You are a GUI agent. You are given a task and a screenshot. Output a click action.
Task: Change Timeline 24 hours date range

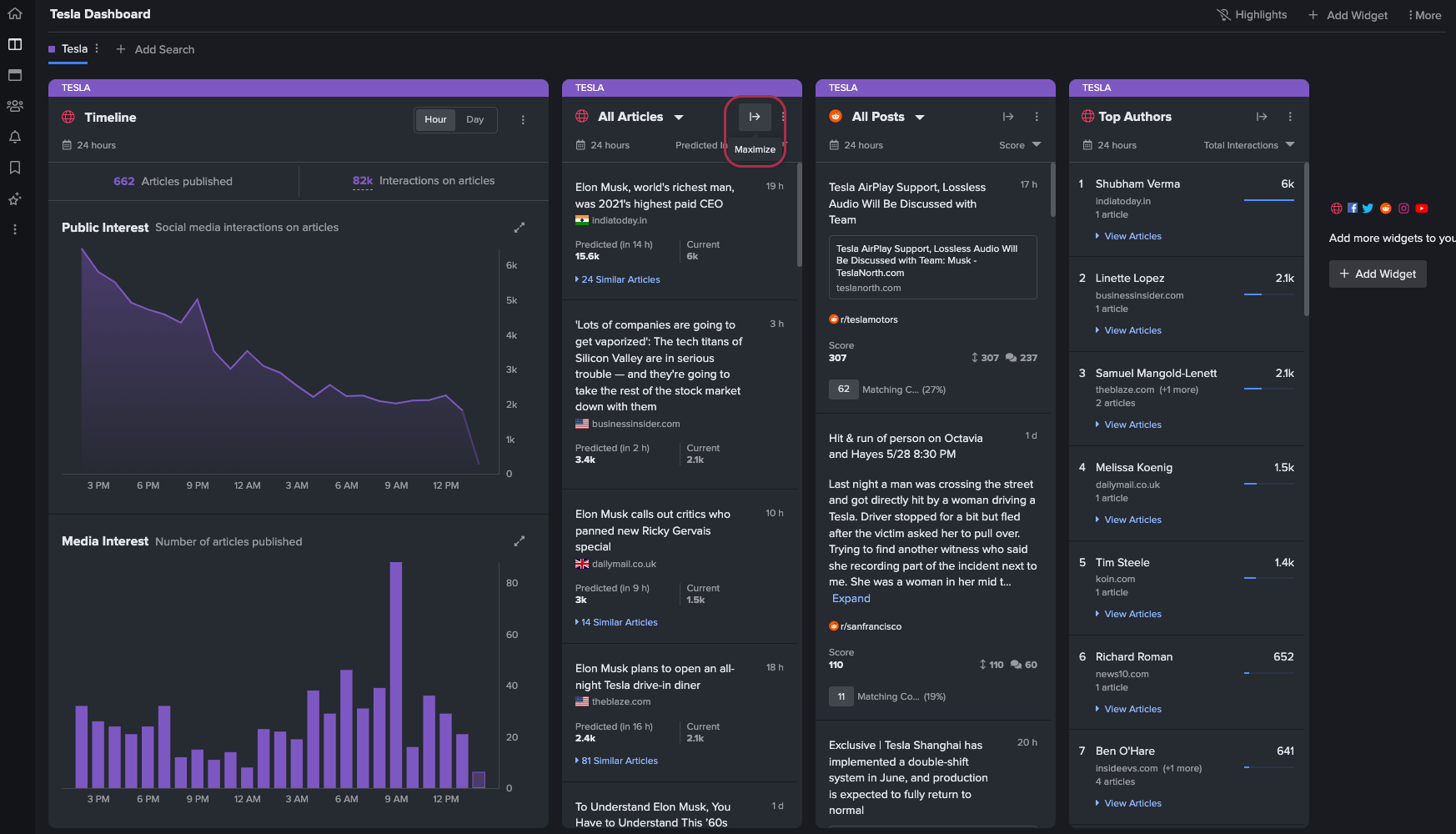coord(89,145)
